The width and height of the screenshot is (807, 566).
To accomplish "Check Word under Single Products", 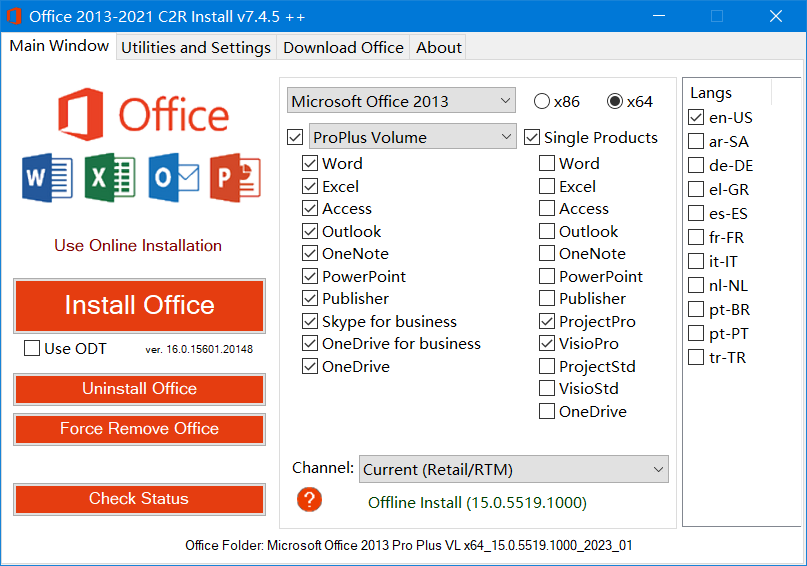I will pos(547,164).
